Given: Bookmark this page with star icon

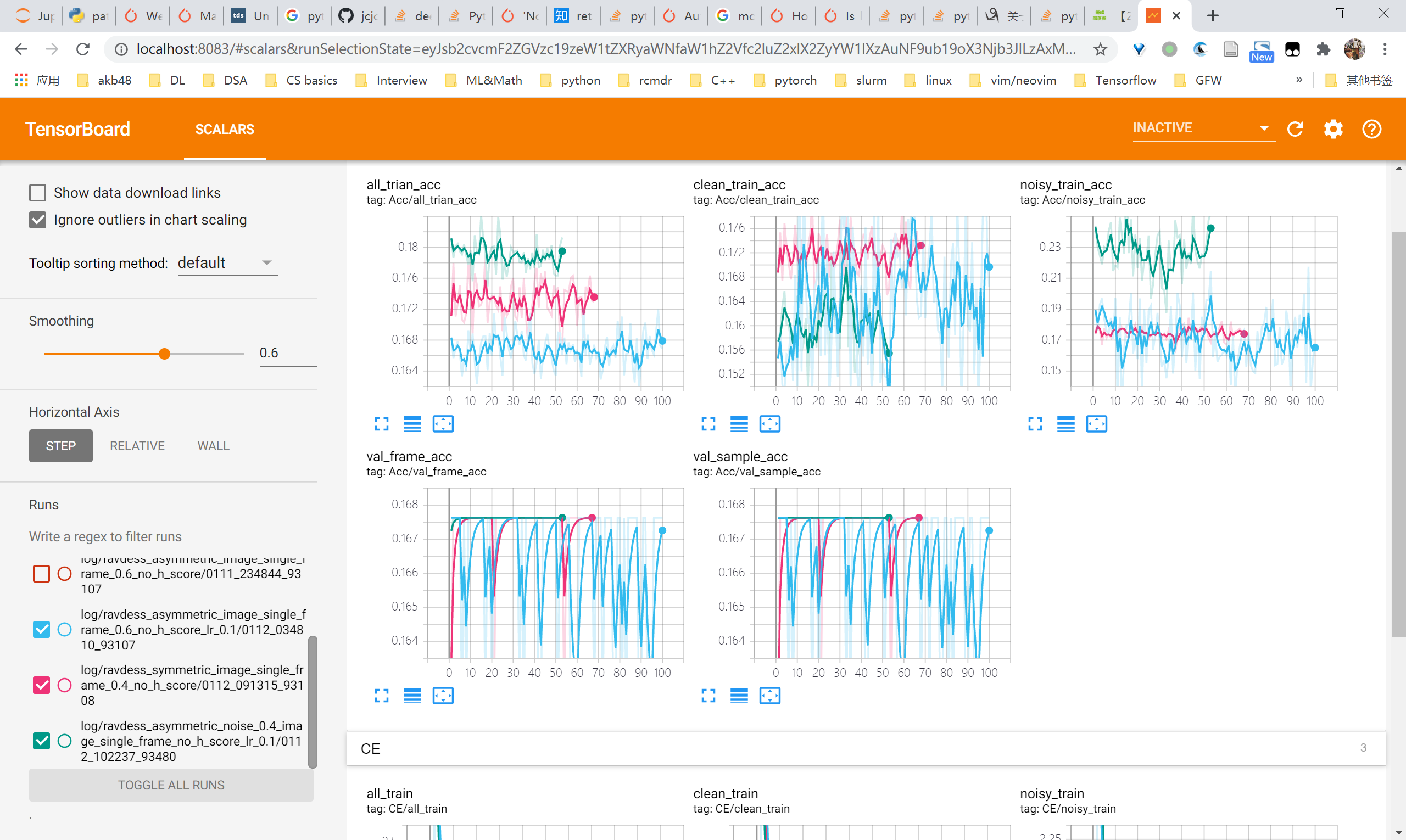Looking at the screenshot, I should (x=1100, y=49).
